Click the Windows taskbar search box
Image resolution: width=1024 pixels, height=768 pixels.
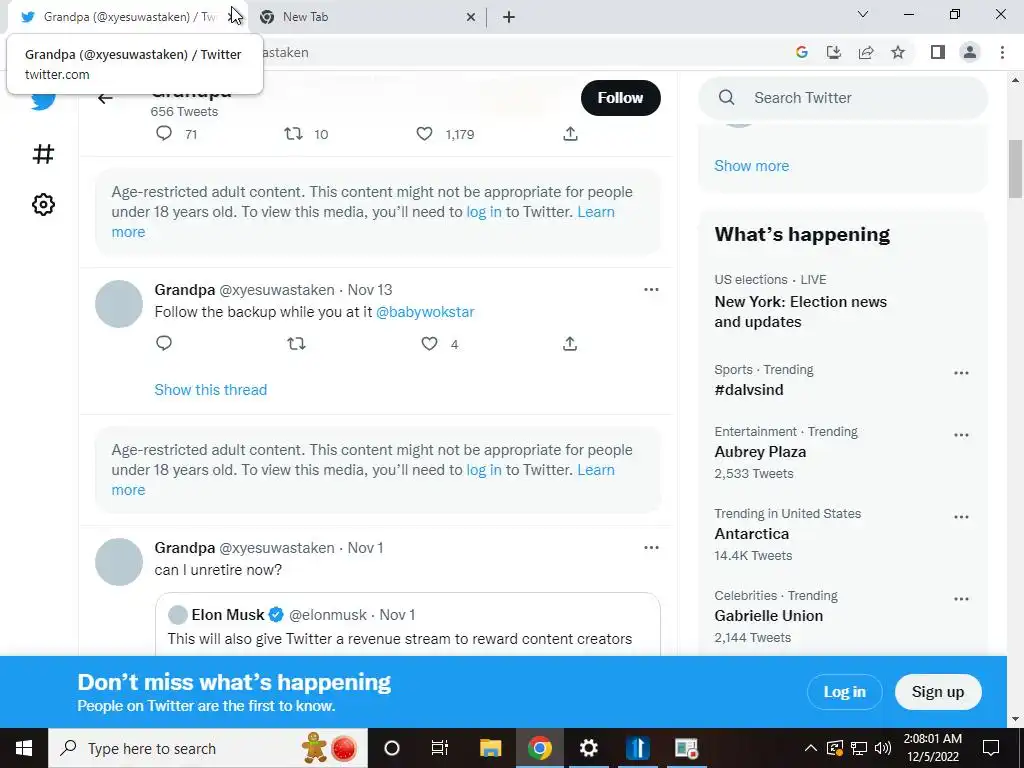point(208,748)
